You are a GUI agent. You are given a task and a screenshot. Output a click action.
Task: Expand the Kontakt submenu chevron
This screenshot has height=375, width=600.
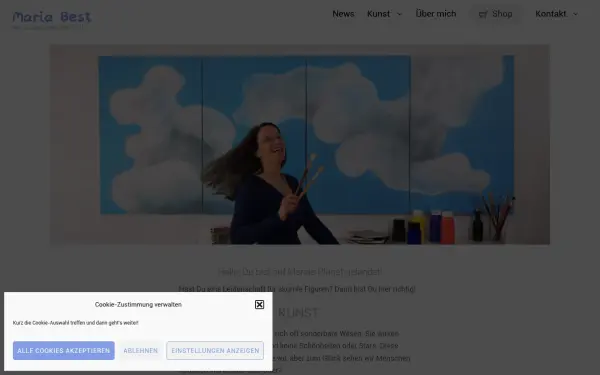pyautogui.click(x=575, y=14)
